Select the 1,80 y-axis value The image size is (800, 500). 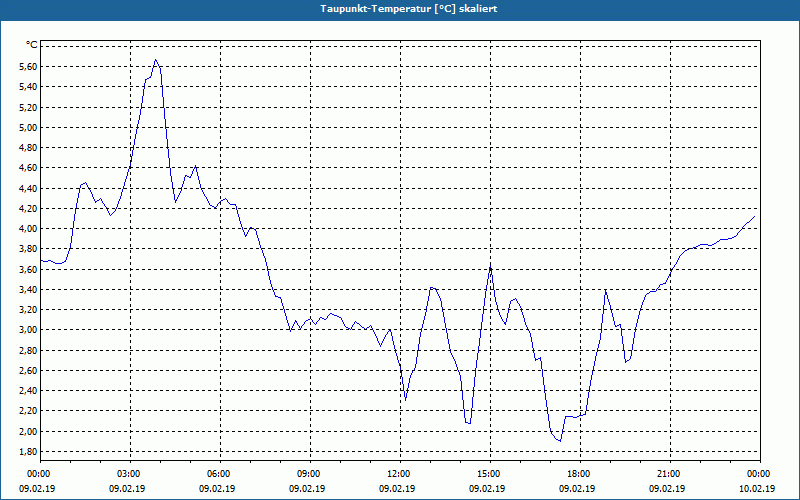pos(29,452)
